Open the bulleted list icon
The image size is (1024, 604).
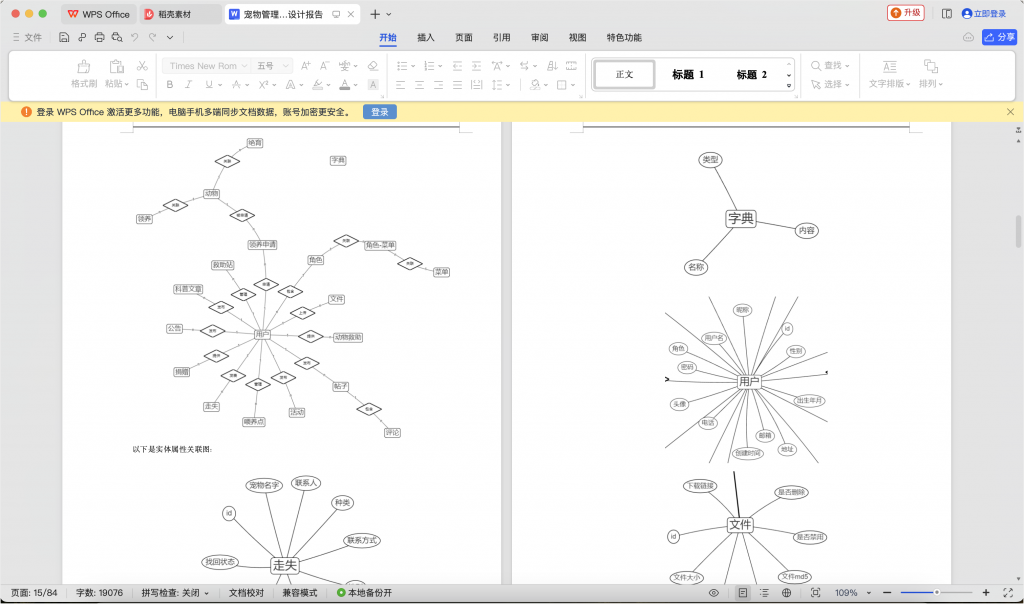coord(404,66)
